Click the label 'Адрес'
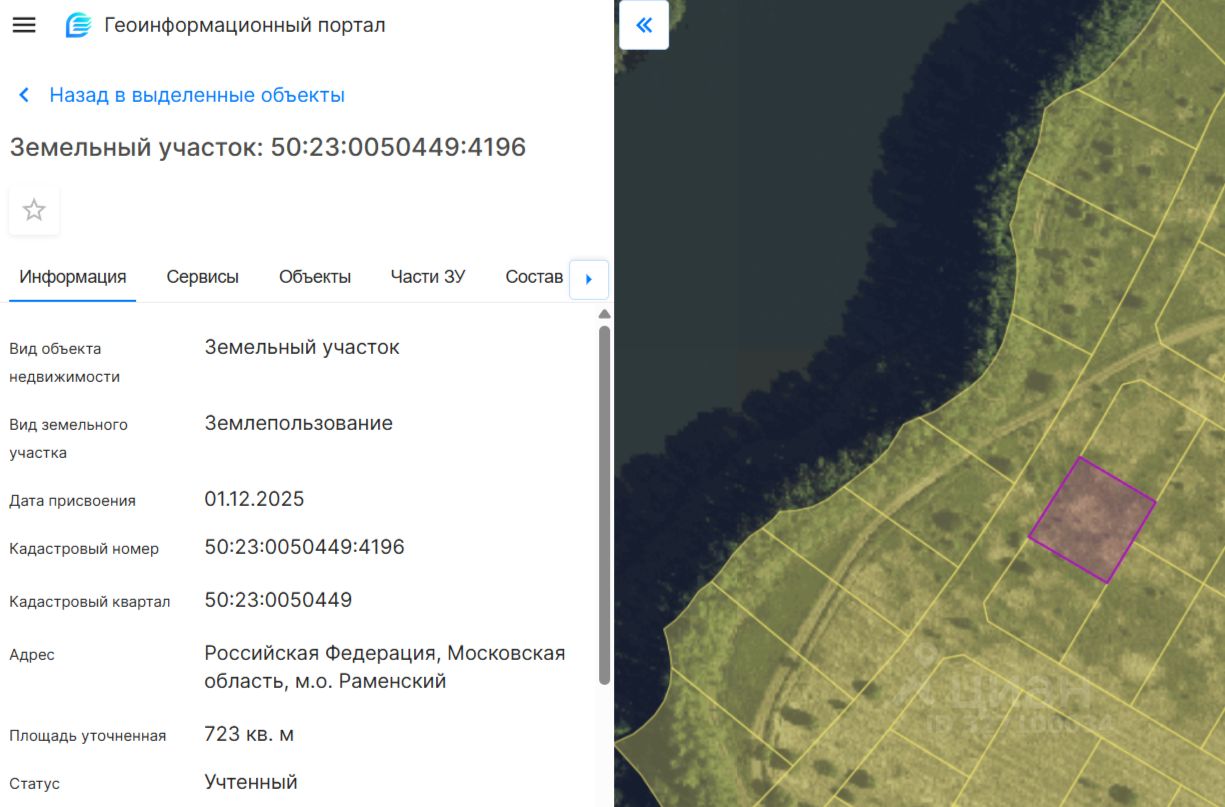Image resolution: width=1225 pixels, height=807 pixels. click(x=32, y=655)
